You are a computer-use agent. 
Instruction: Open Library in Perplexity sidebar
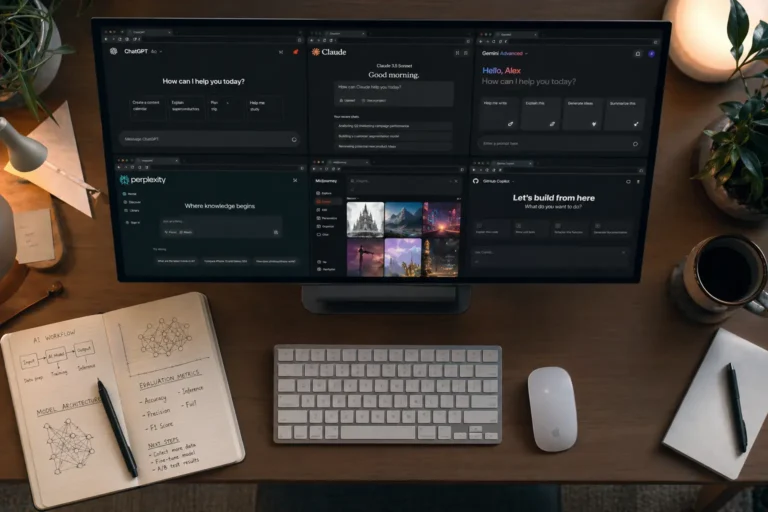[132, 211]
